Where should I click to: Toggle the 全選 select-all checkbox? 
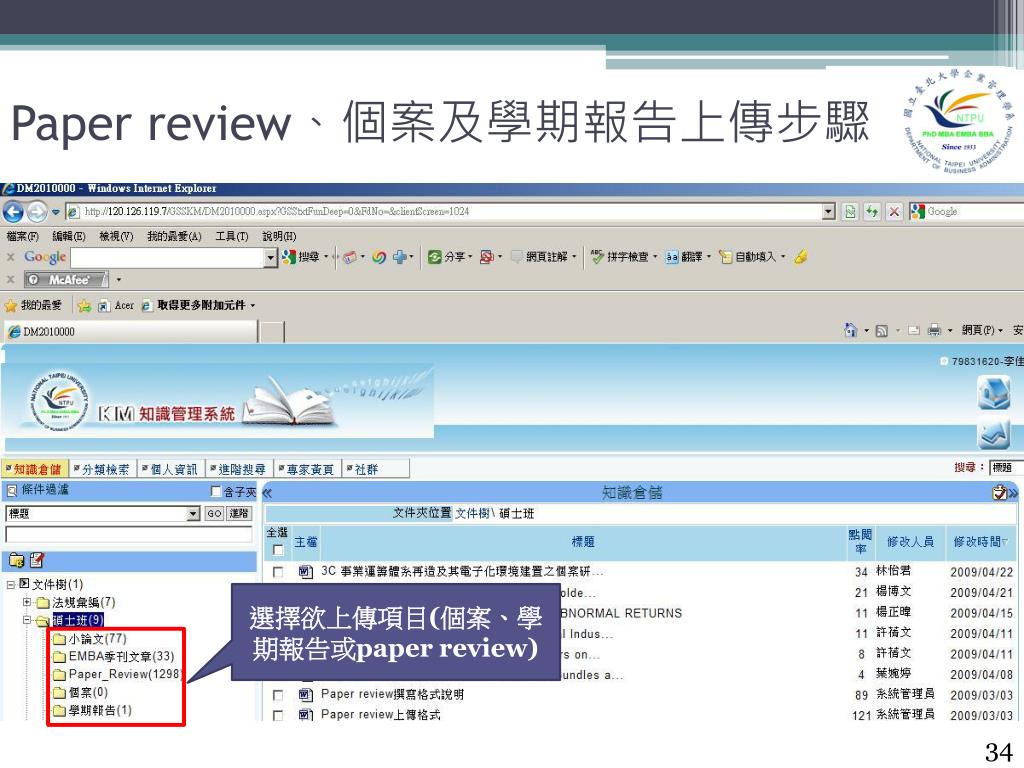point(278,550)
